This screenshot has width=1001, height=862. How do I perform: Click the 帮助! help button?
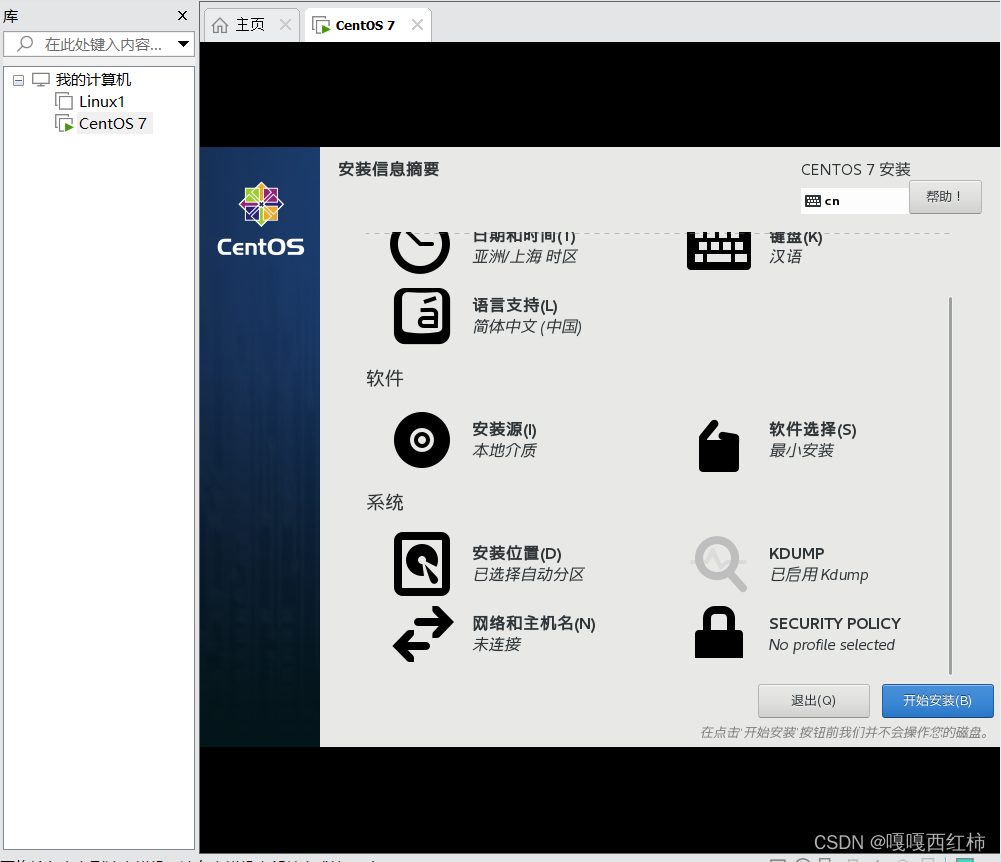coord(945,197)
